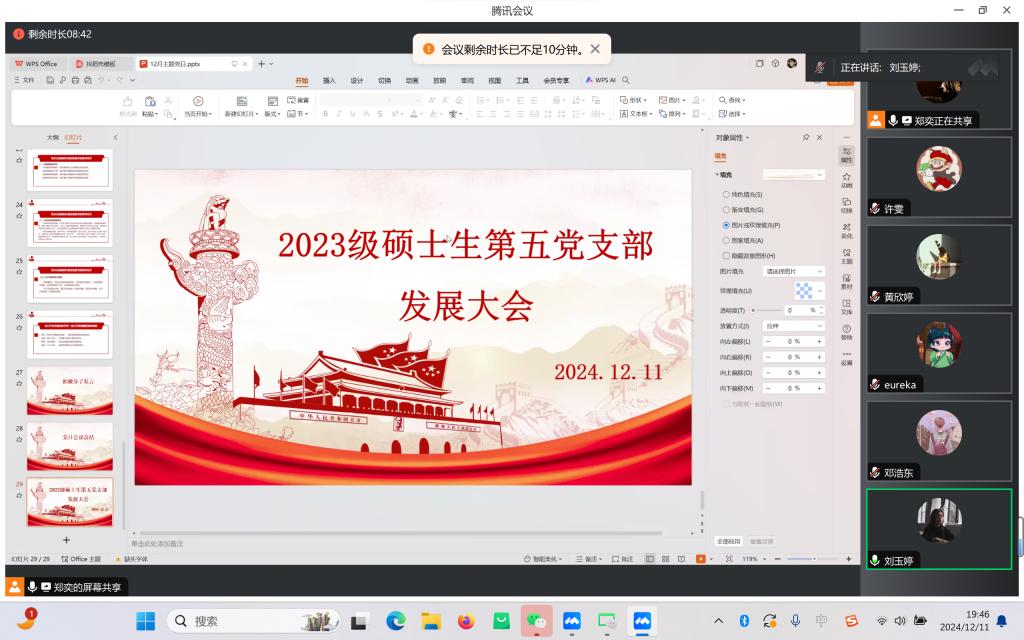Expand the 图片填充 source dropdown
1024x640 pixels.
(x=794, y=271)
